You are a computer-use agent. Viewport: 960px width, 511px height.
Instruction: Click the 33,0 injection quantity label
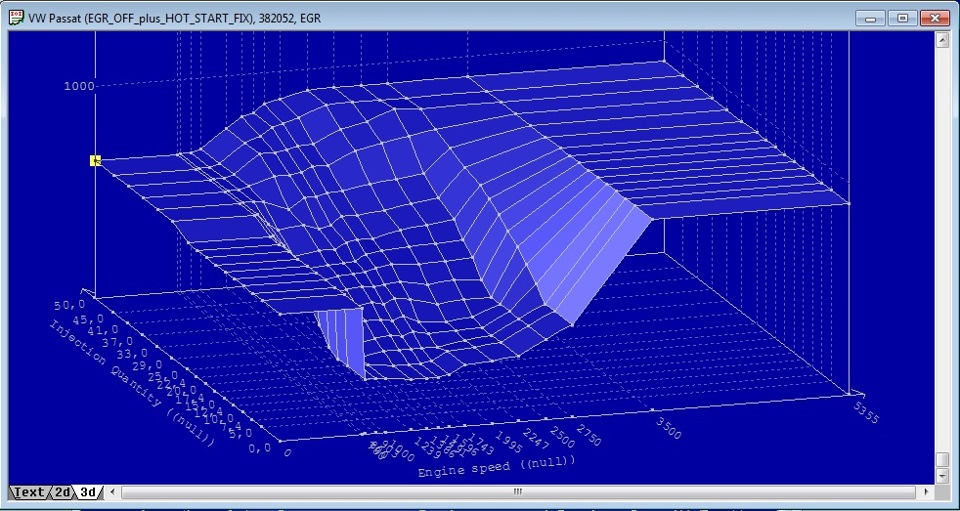(135, 353)
